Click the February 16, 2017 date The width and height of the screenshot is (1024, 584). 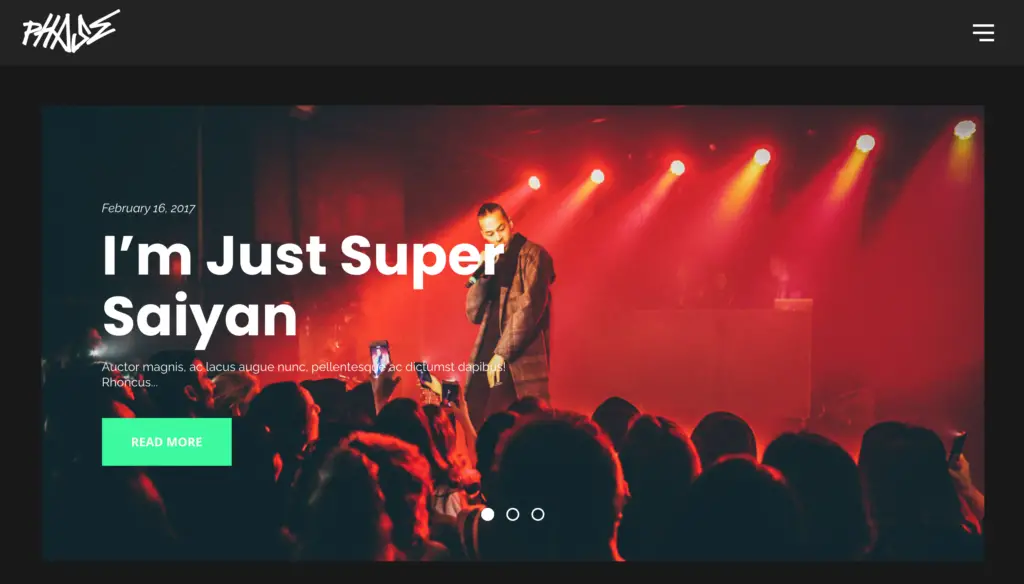coord(148,208)
